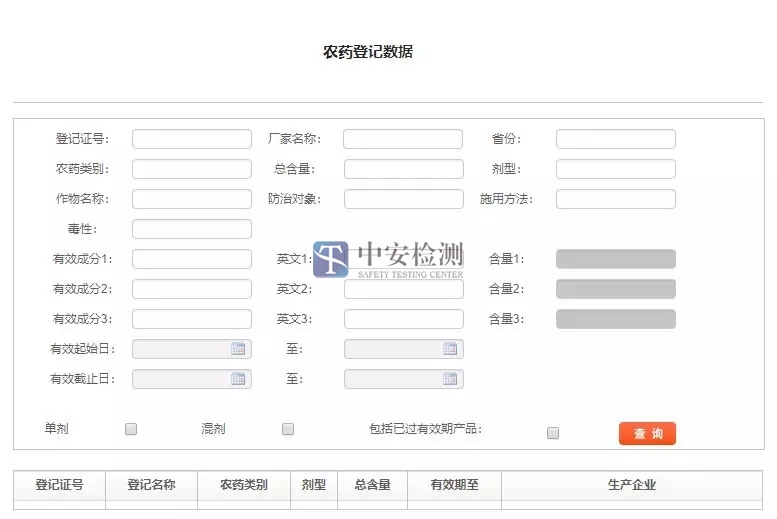Enable the 混剂 checkbox

click(x=288, y=429)
